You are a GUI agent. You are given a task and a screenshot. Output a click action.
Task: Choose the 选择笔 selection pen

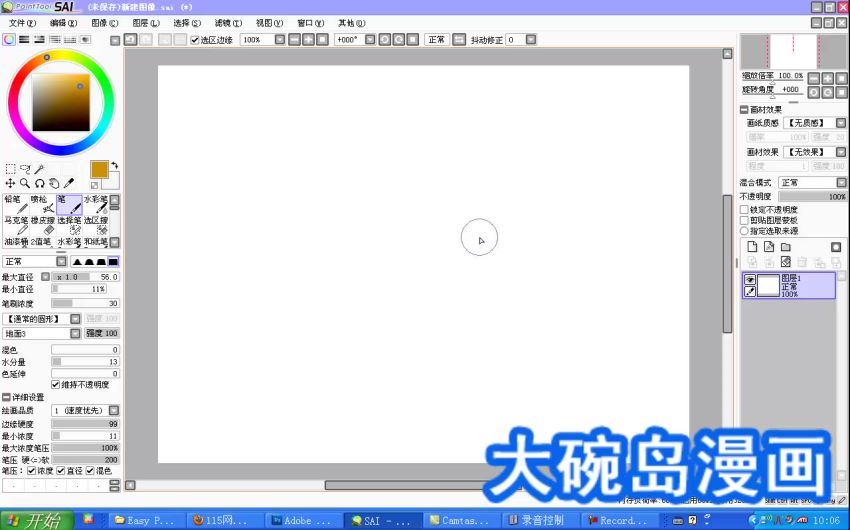point(69,226)
